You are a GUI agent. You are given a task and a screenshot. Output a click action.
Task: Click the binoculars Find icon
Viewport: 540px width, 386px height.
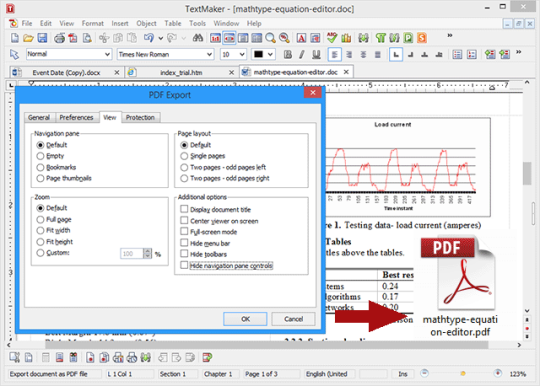[198, 38]
